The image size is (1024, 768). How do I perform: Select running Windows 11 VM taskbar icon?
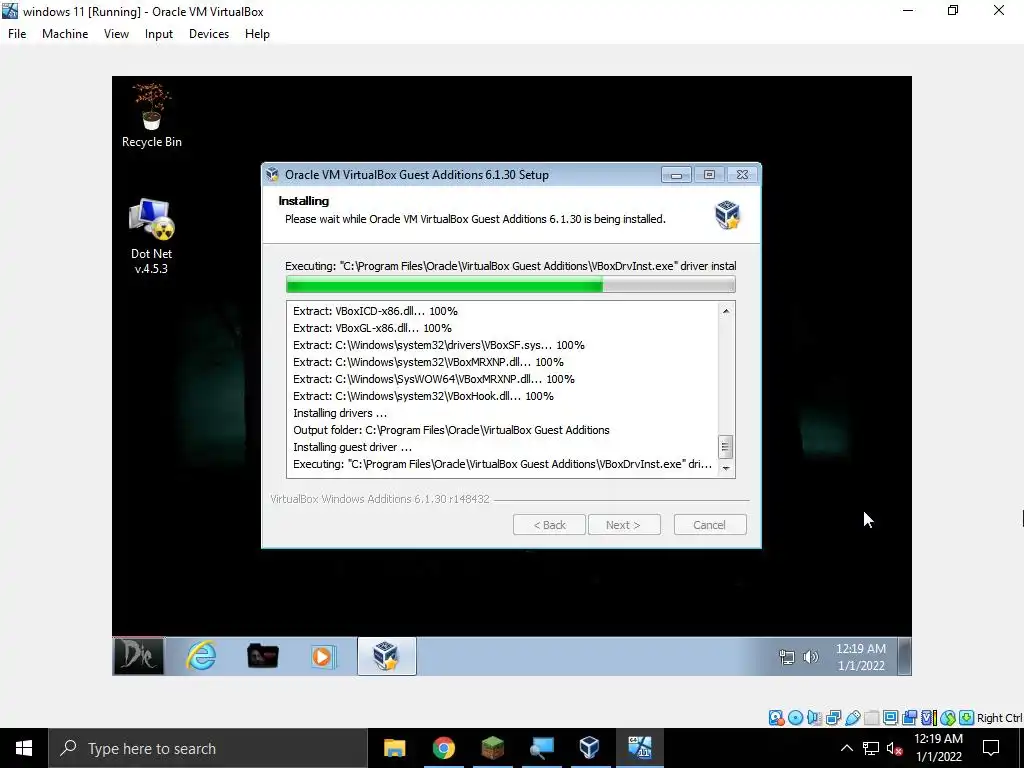click(639, 748)
